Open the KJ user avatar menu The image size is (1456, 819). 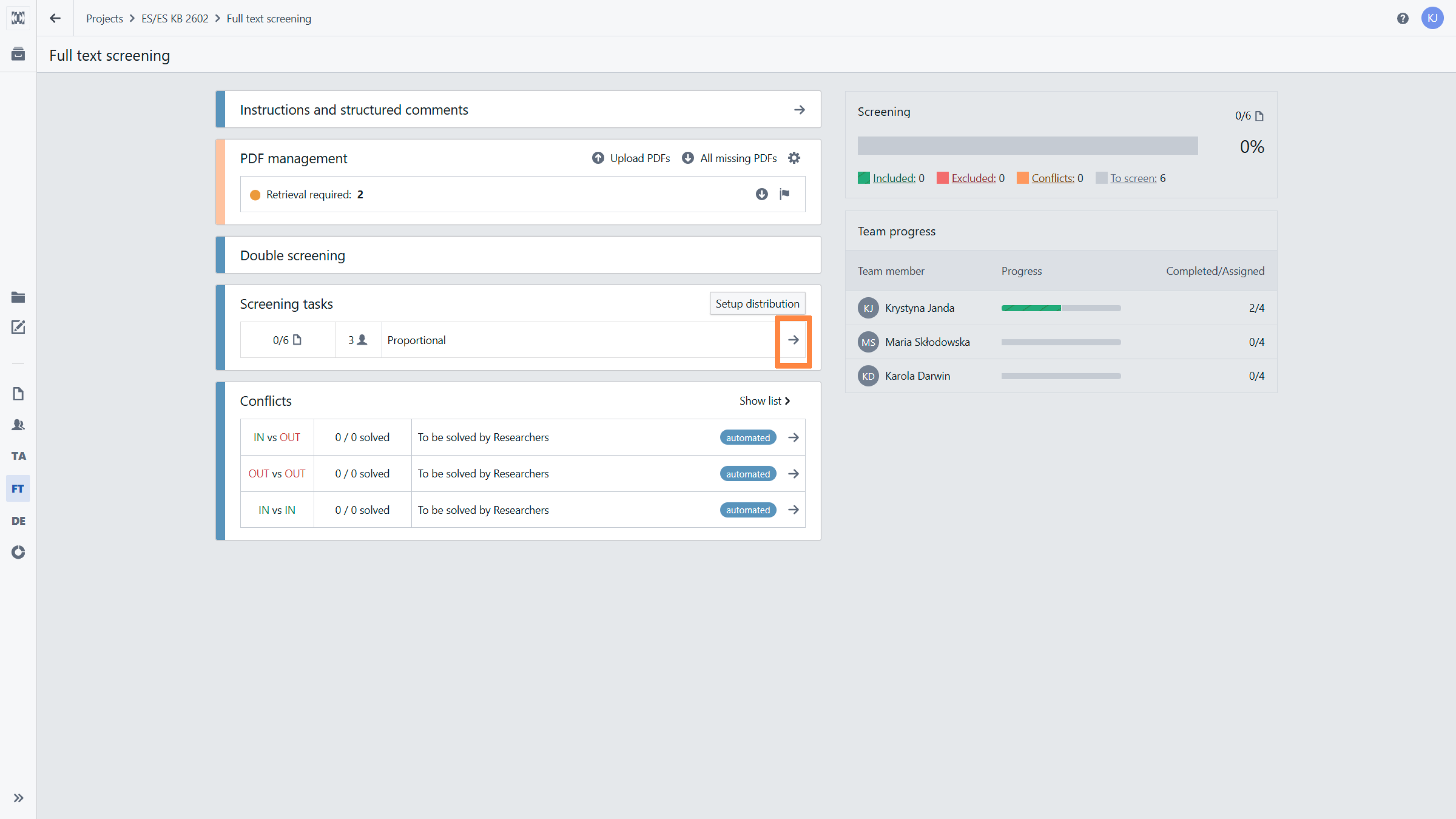[x=1432, y=18]
